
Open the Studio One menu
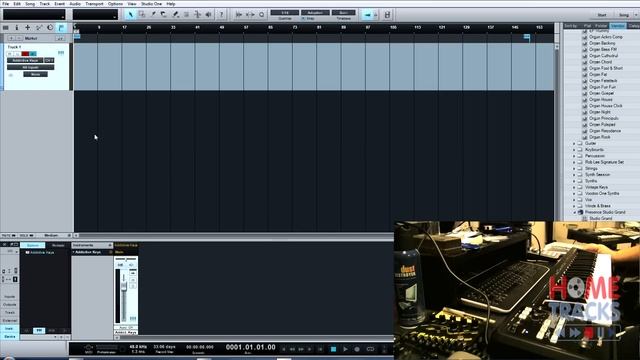coord(151,4)
